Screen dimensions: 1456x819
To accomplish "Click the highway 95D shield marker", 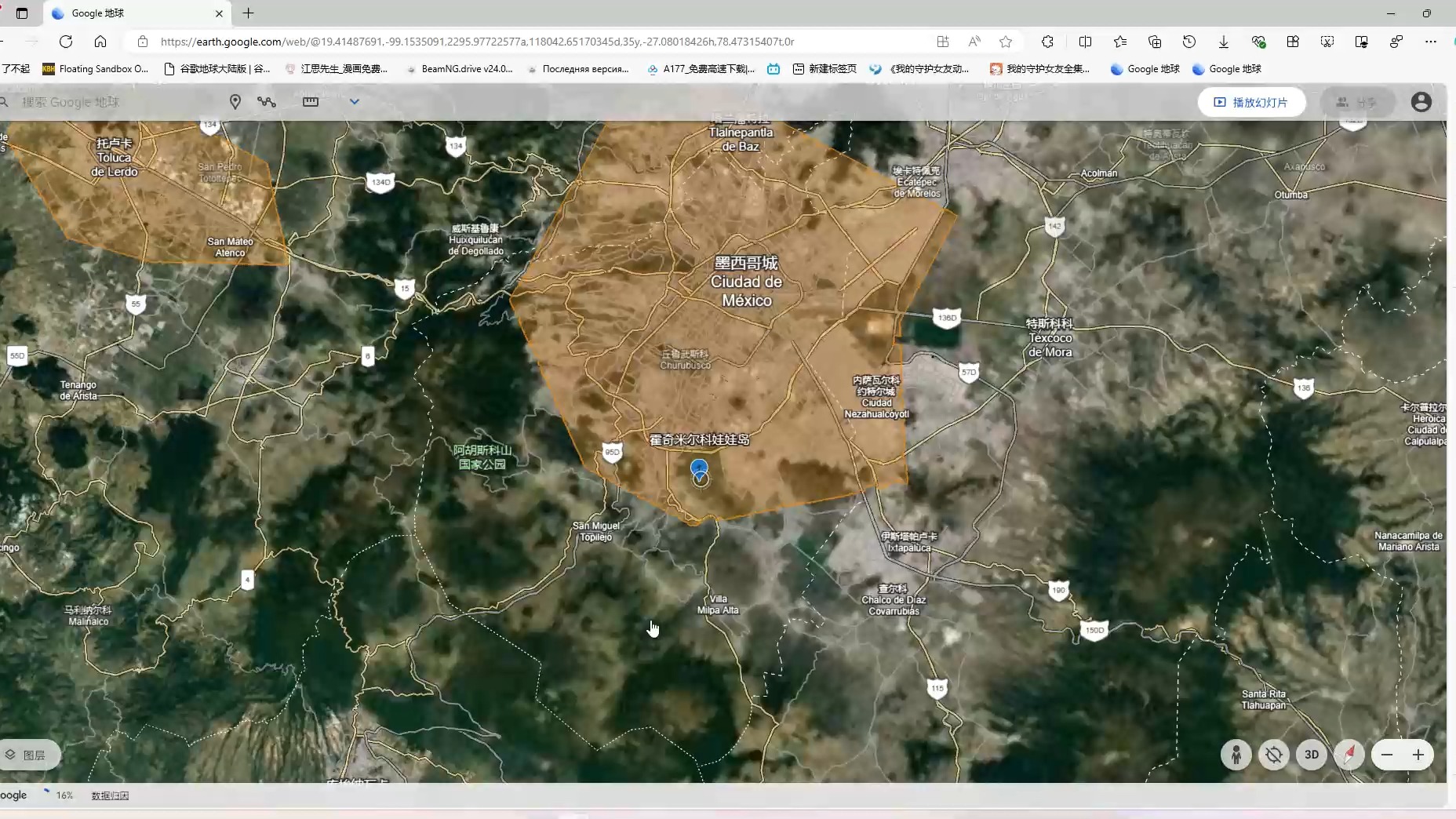I will pos(612,452).
